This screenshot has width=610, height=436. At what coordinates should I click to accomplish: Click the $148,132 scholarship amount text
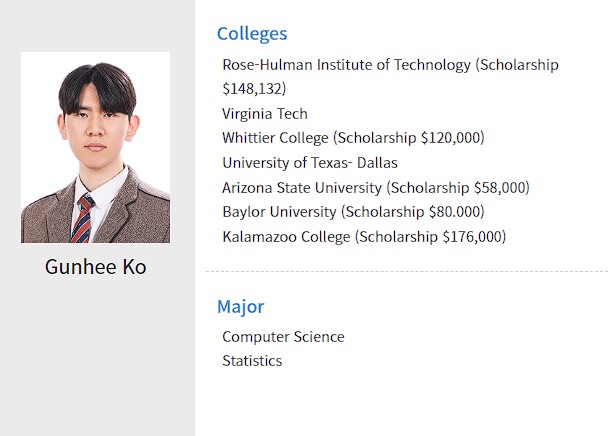(x=254, y=89)
